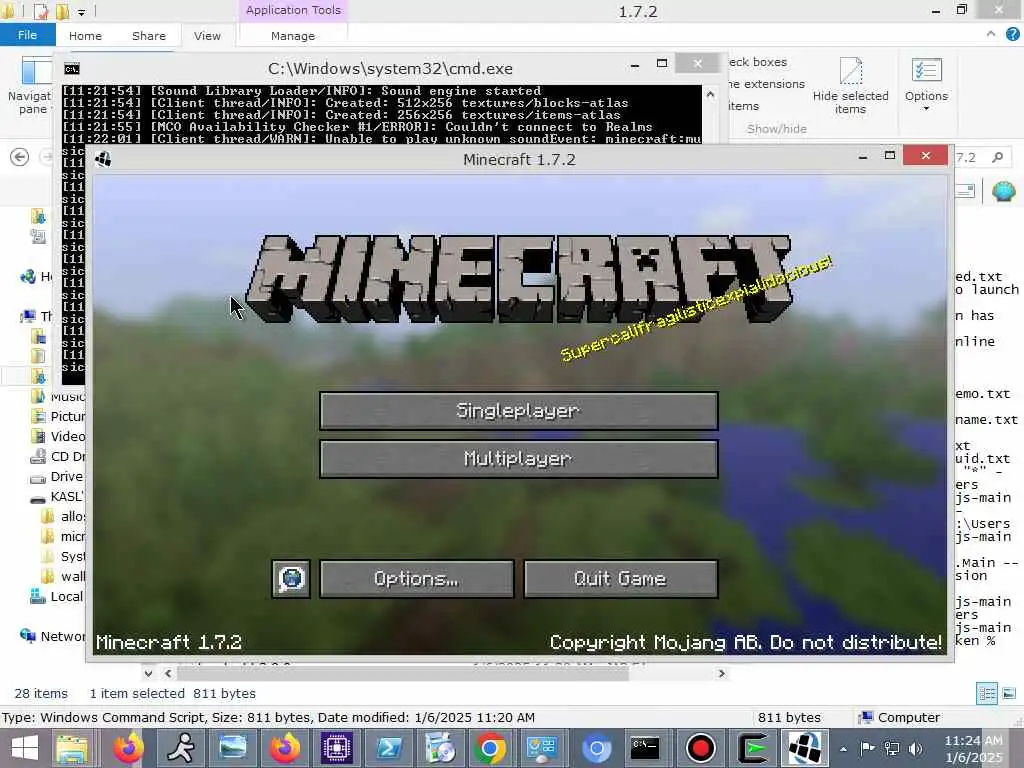Viewport: 1024px width, 768px height.
Task: Select Music in the Explorer navigation tree
Action: (x=59, y=396)
